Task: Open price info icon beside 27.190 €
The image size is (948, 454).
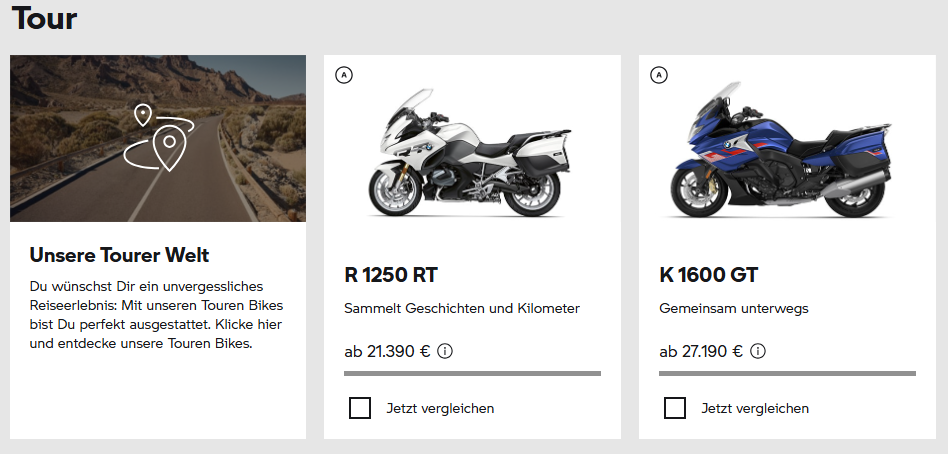Action: click(758, 351)
